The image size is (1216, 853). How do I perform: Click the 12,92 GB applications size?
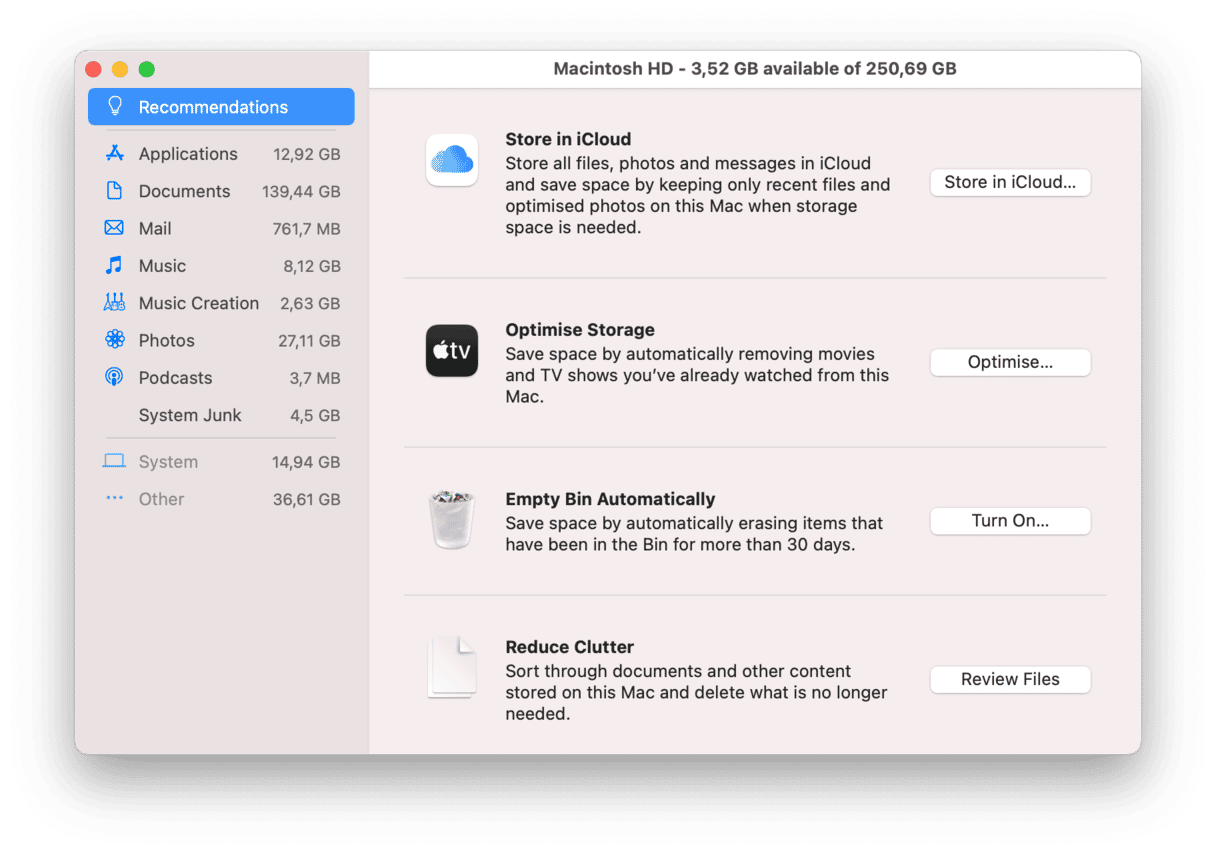pyautogui.click(x=306, y=154)
